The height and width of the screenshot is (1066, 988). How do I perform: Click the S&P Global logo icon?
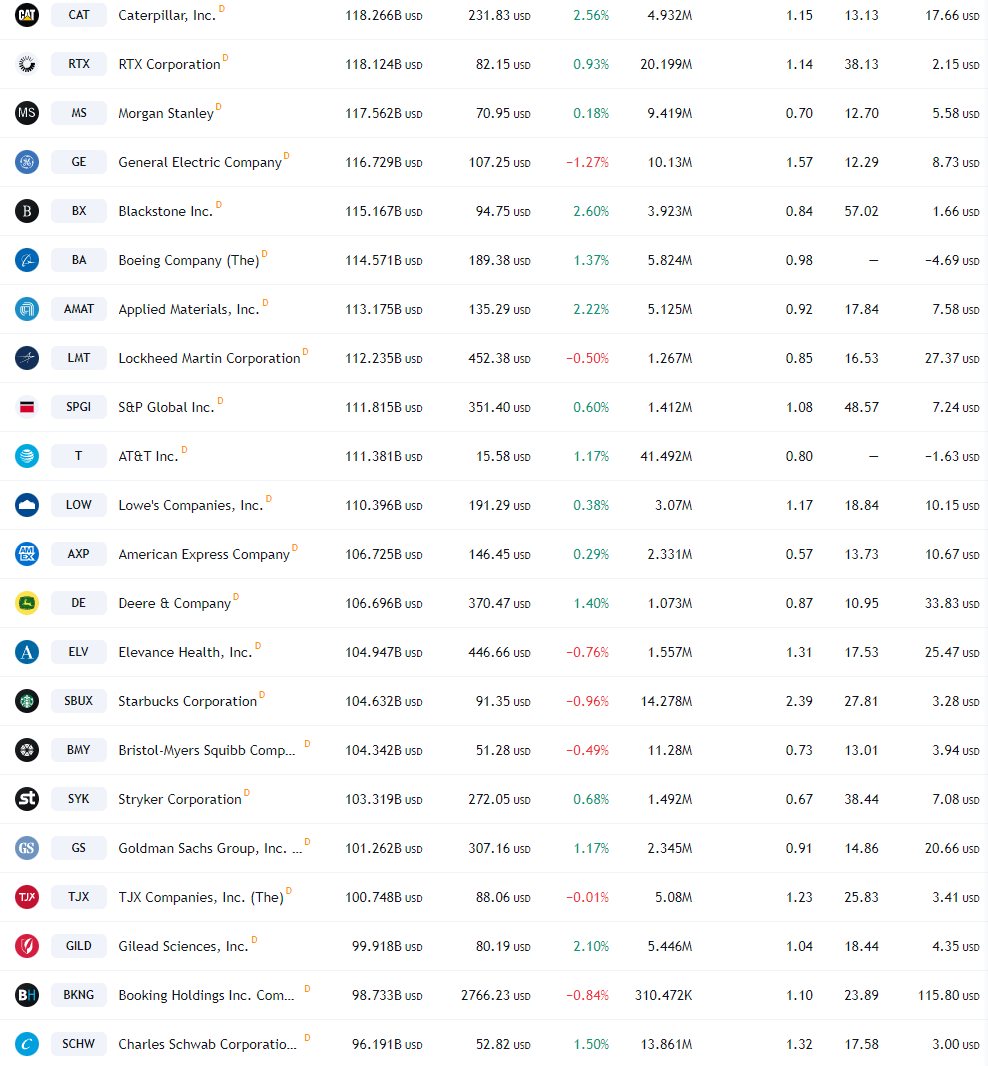(x=27, y=407)
